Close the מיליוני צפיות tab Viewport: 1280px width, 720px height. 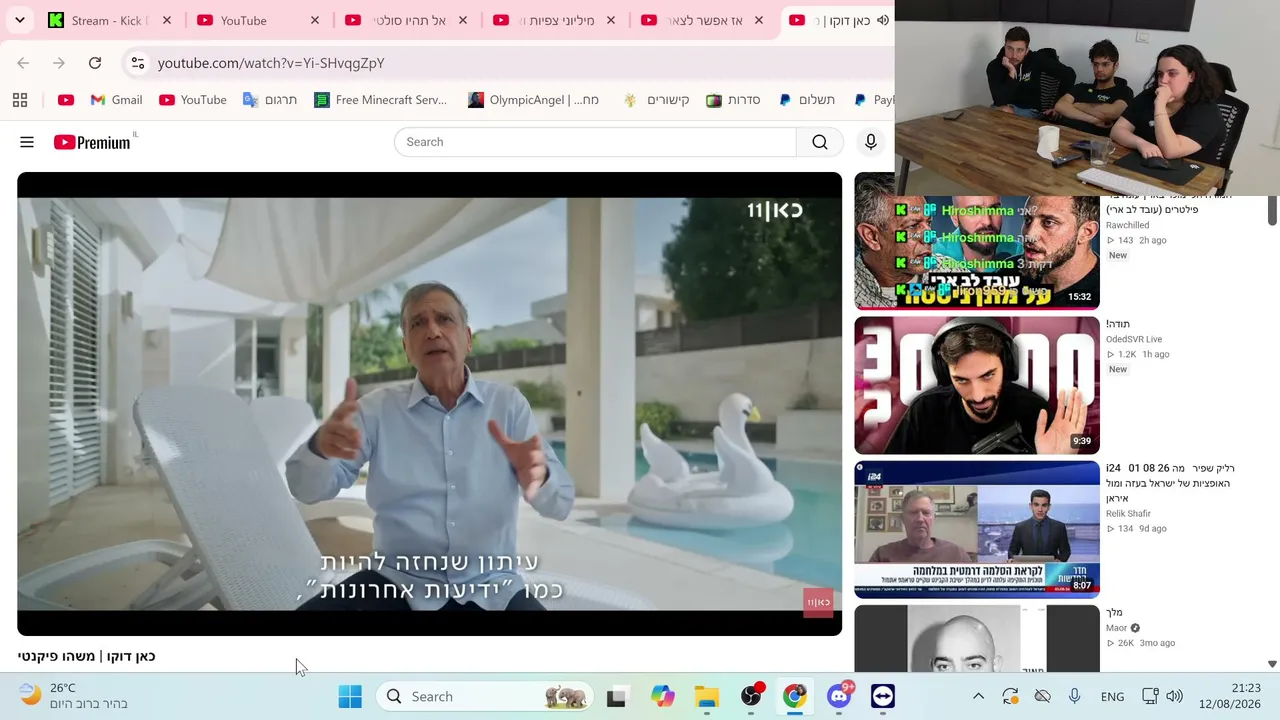[611, 20]
